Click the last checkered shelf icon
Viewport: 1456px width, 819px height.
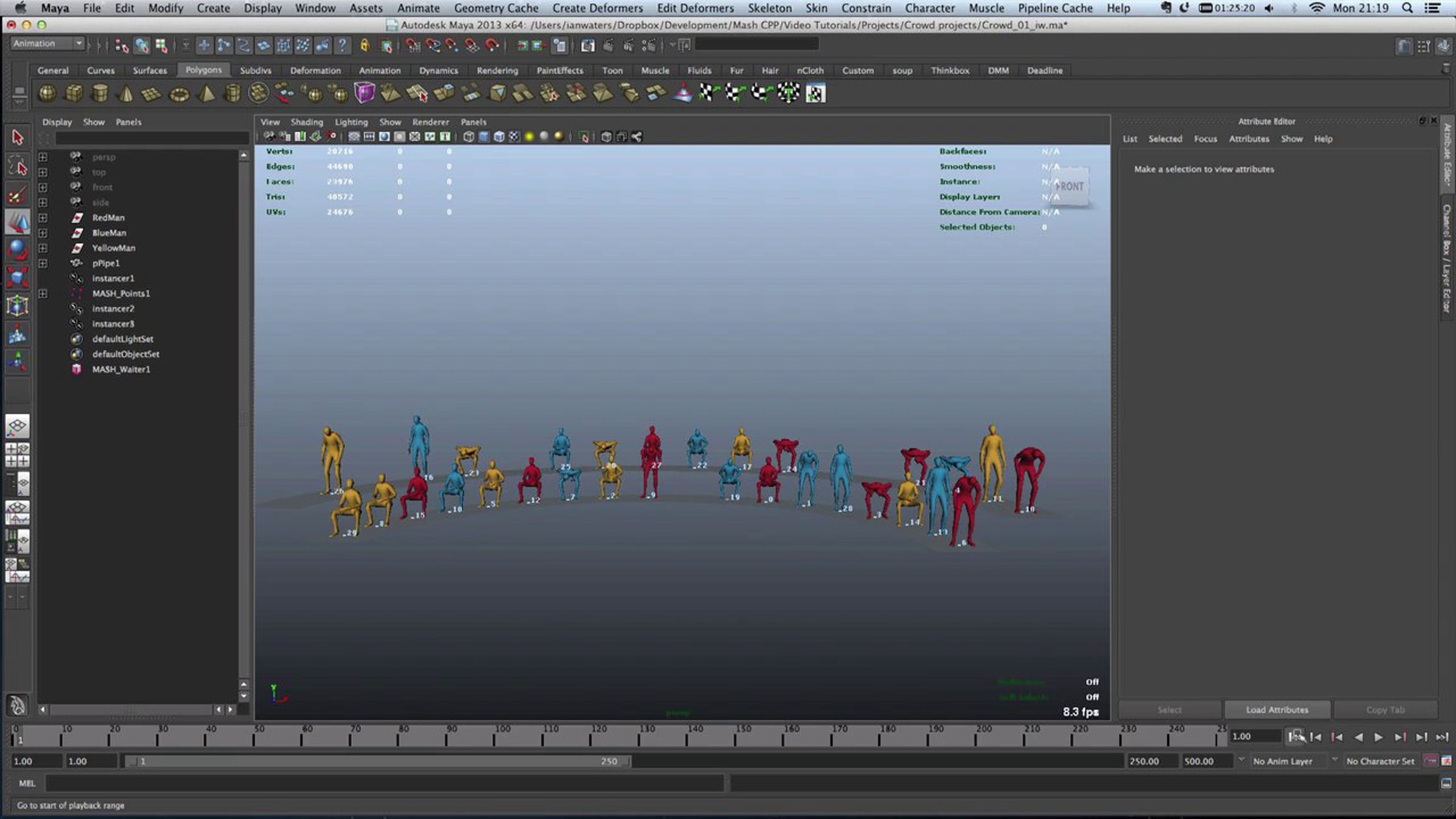tap(815, 93)
